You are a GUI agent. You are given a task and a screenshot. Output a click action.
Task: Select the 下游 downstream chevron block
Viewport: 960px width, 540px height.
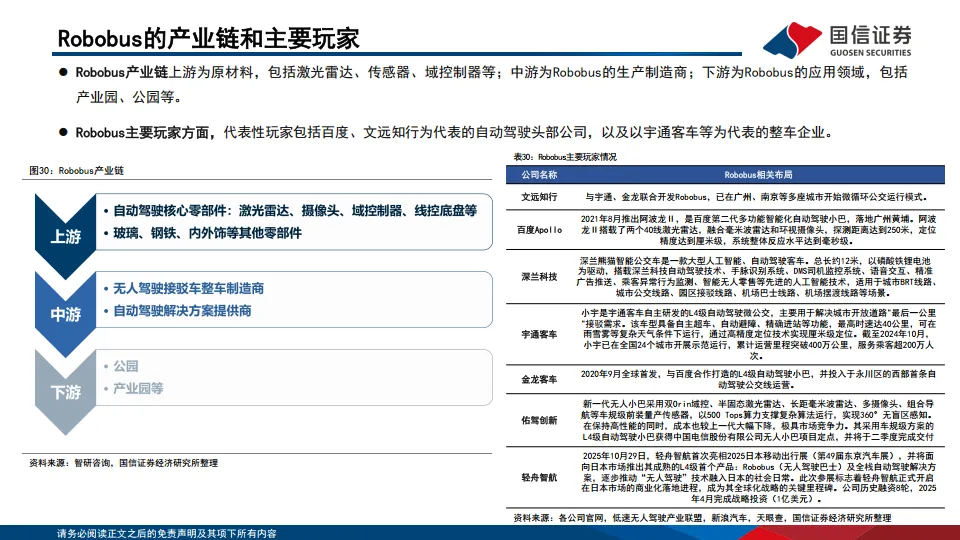(x=66, y=392)
